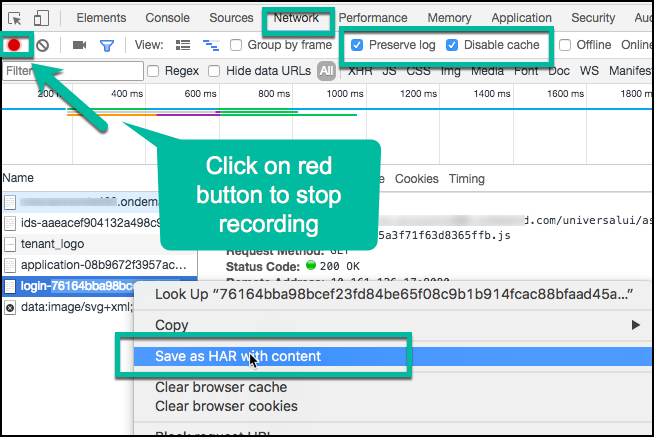Viewport: 654px width, 437px height.
Task: Clear network log with the circle-slash icon
Action: [x=43, y=45]
